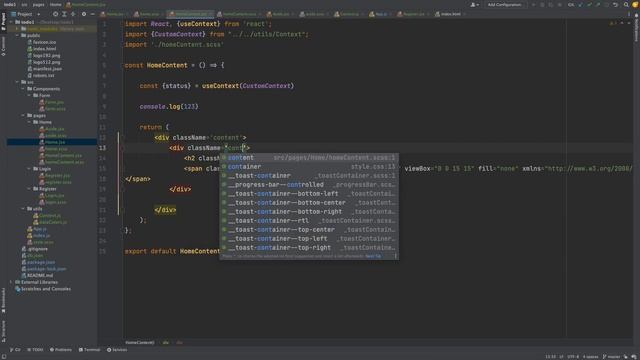Click the Next Tip link in completion popup
Screen dimensions: 640x360
pos(373,256)
